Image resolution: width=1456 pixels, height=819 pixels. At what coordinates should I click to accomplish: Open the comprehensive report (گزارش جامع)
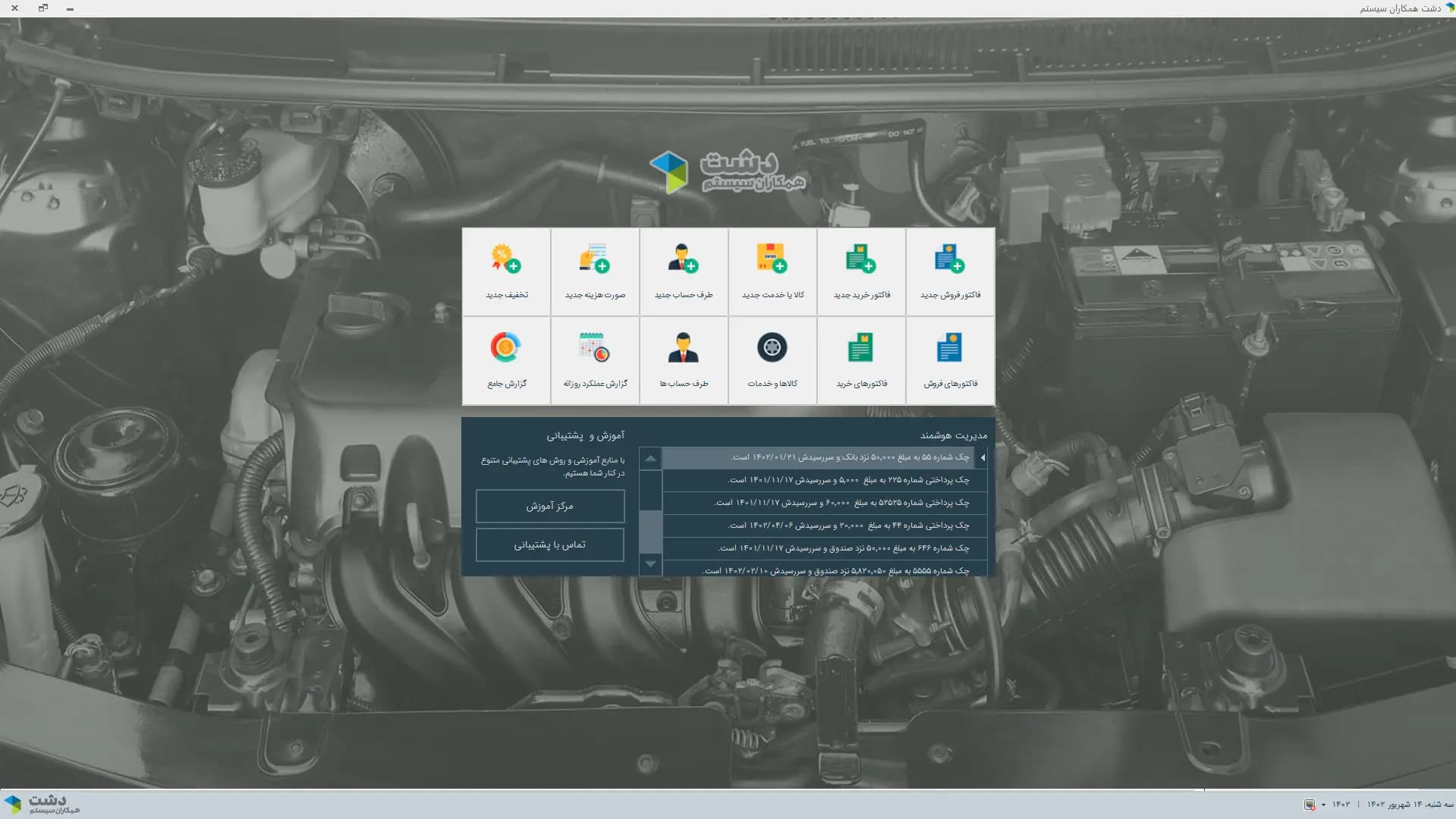pyautogui.click(x=506, y=361)
